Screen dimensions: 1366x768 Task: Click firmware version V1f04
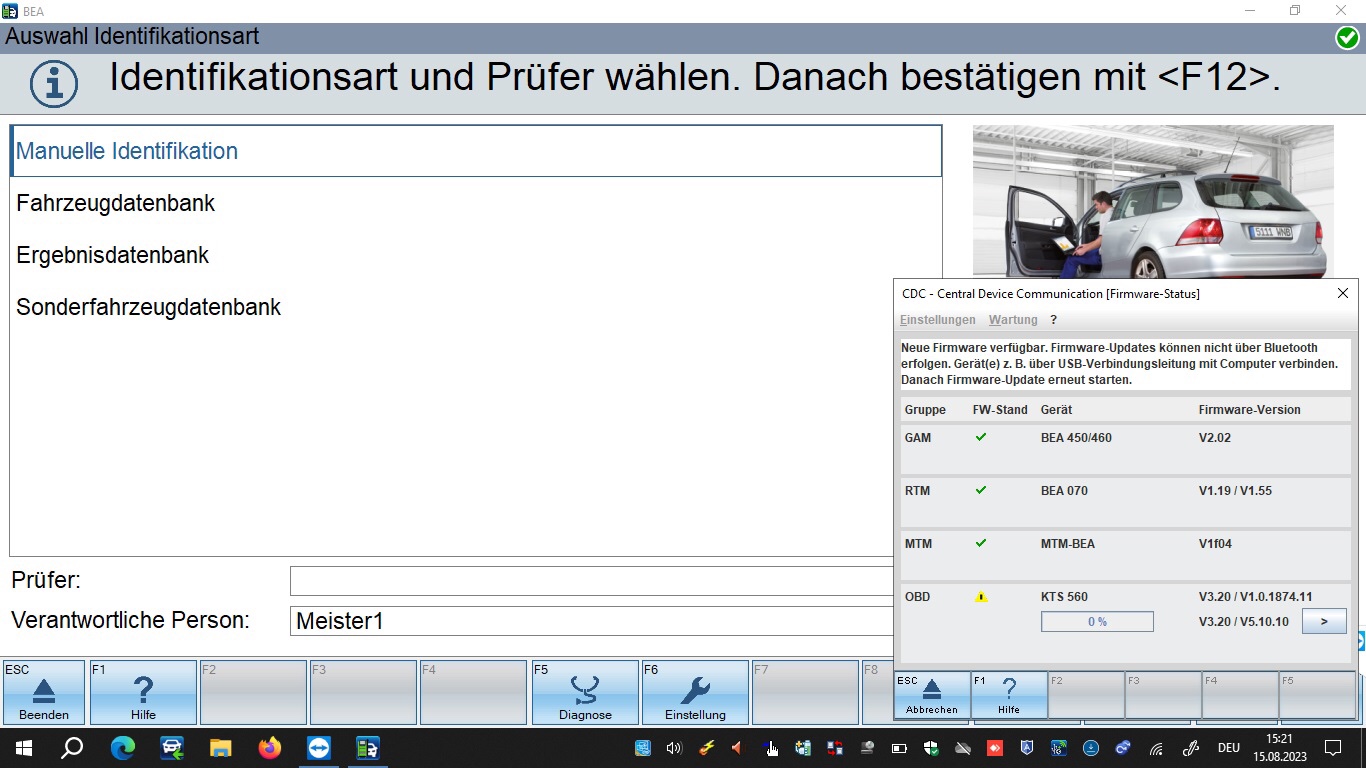[x=1215, y=544]
